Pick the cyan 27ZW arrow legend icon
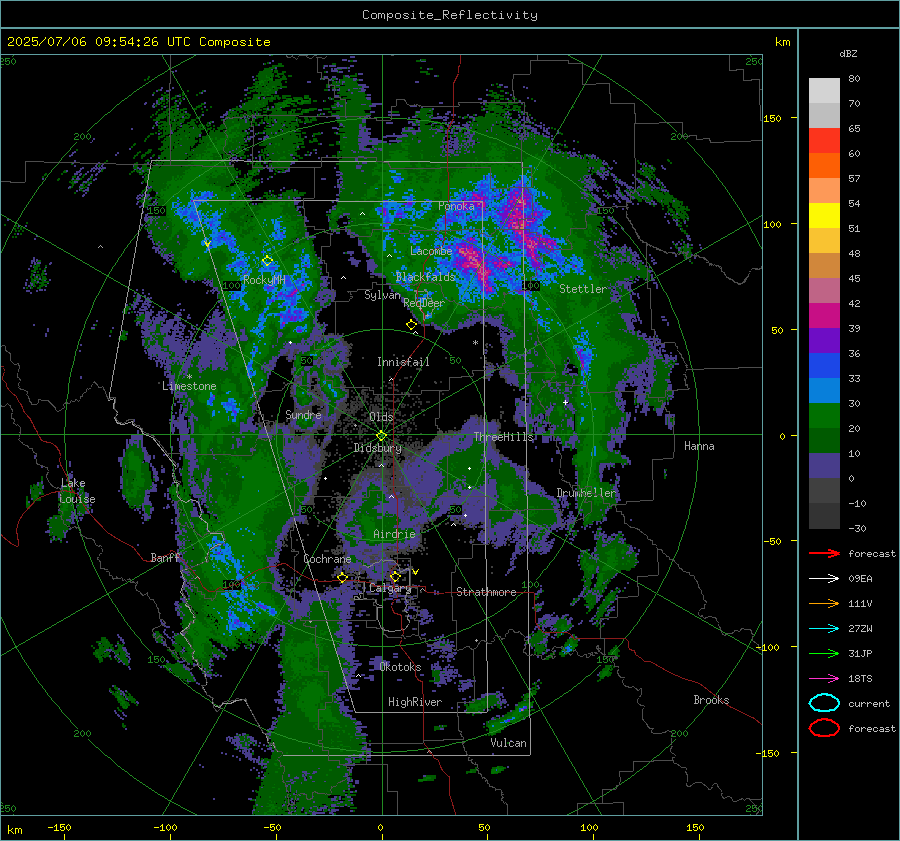900x841 pixels. pos(824,628)
